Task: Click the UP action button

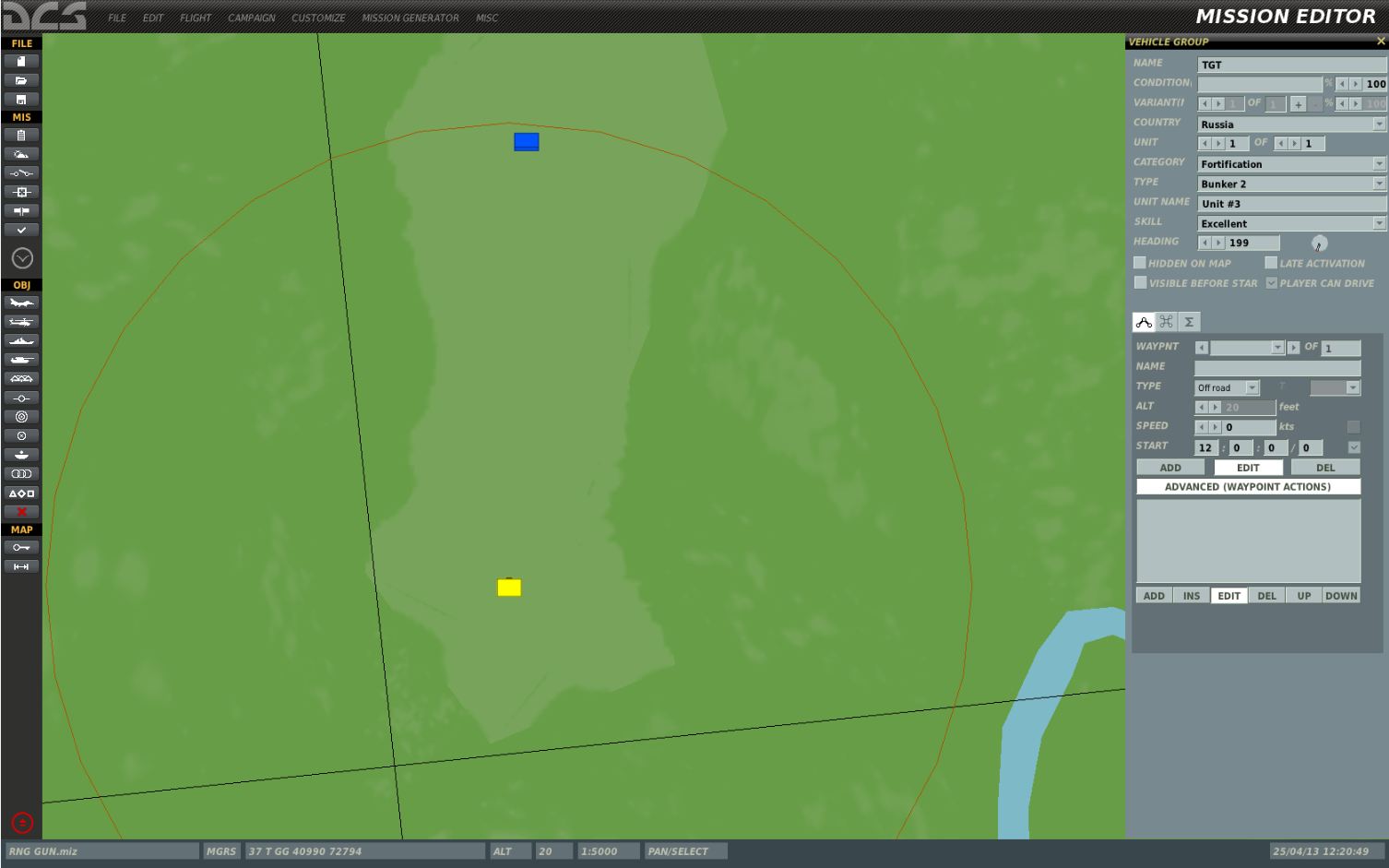Action: coord(1304,596)
